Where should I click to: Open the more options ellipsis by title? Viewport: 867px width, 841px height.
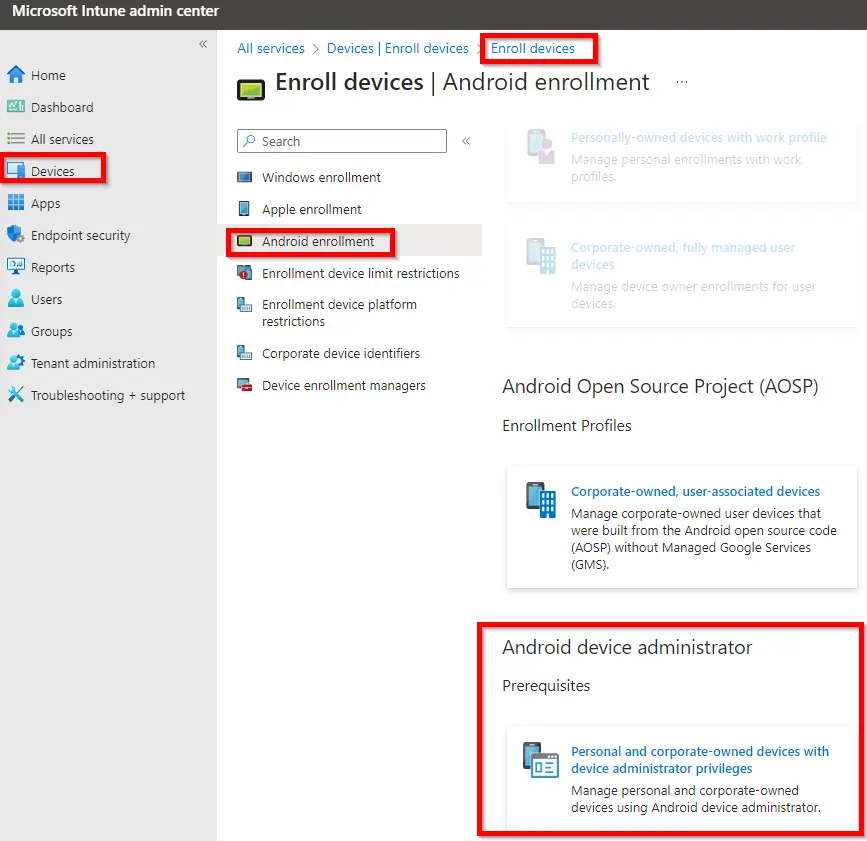pyautogui.click(x=682, y=82)
